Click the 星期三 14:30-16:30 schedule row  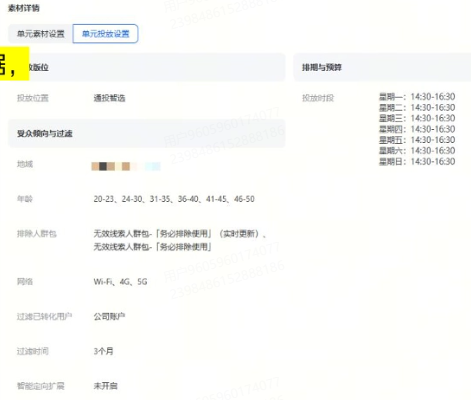click(x=417, y=118)
